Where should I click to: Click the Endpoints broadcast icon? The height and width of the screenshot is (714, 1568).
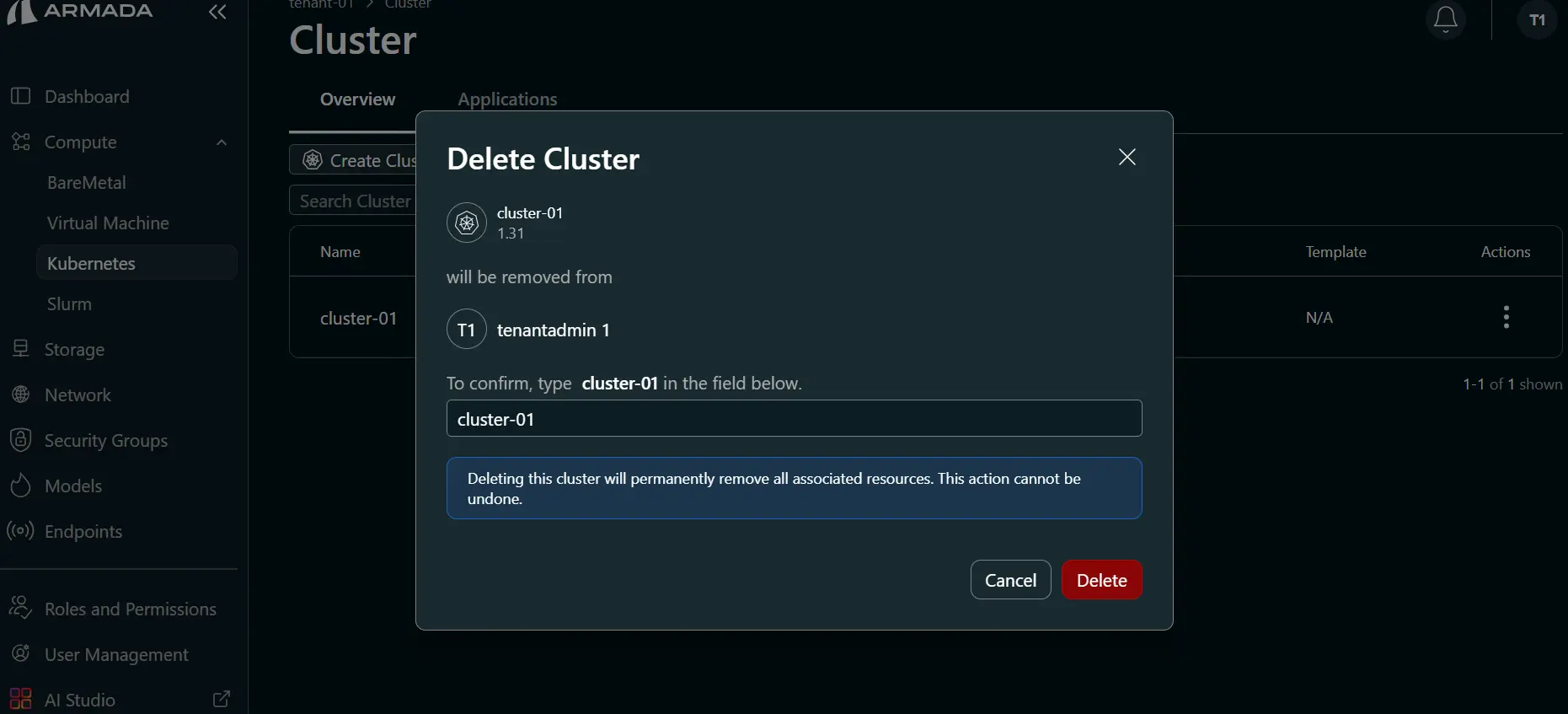(20, 531)
